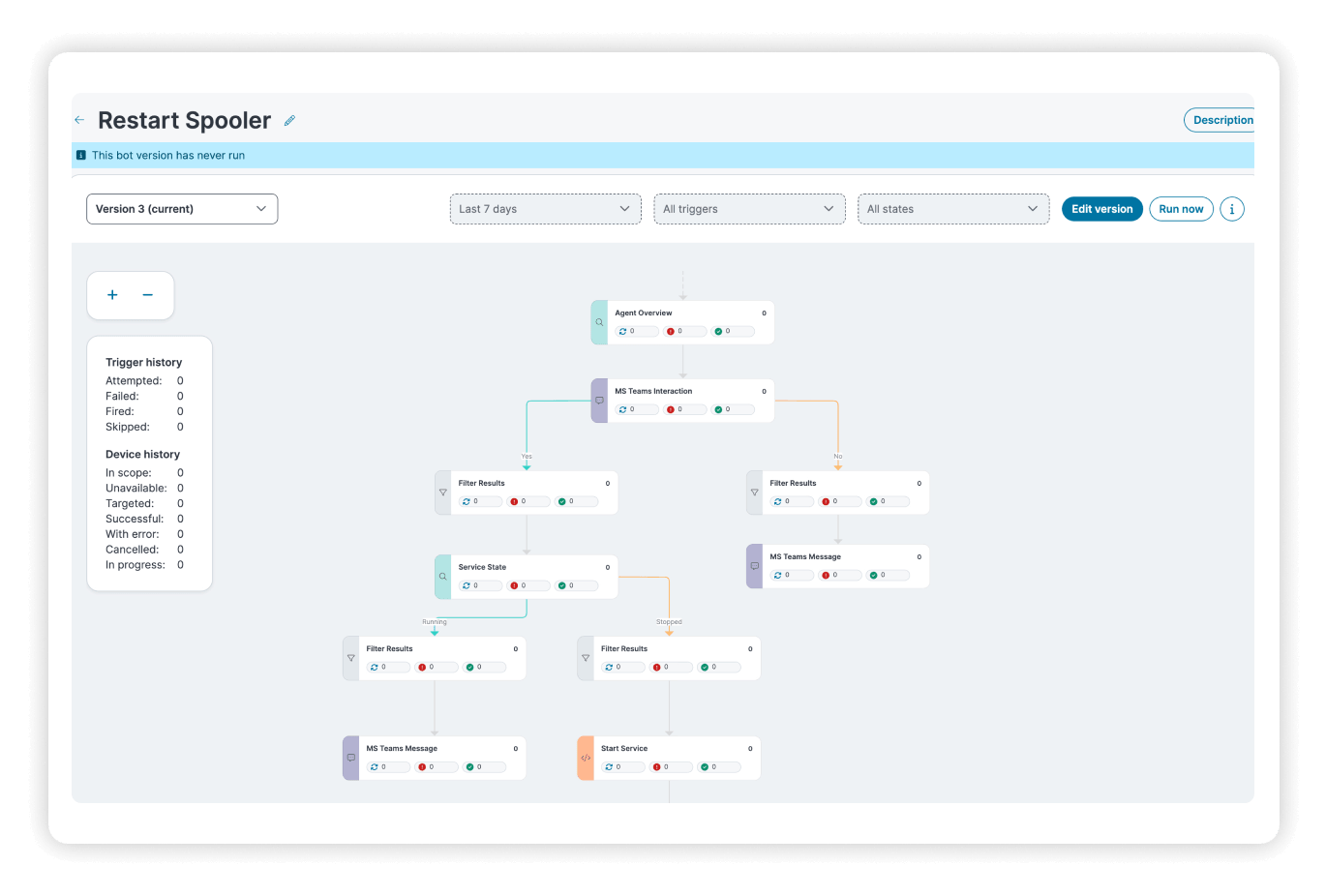Click the Start Service code icon
Viewport: 1326px width, 896px height.
point(585,758)
